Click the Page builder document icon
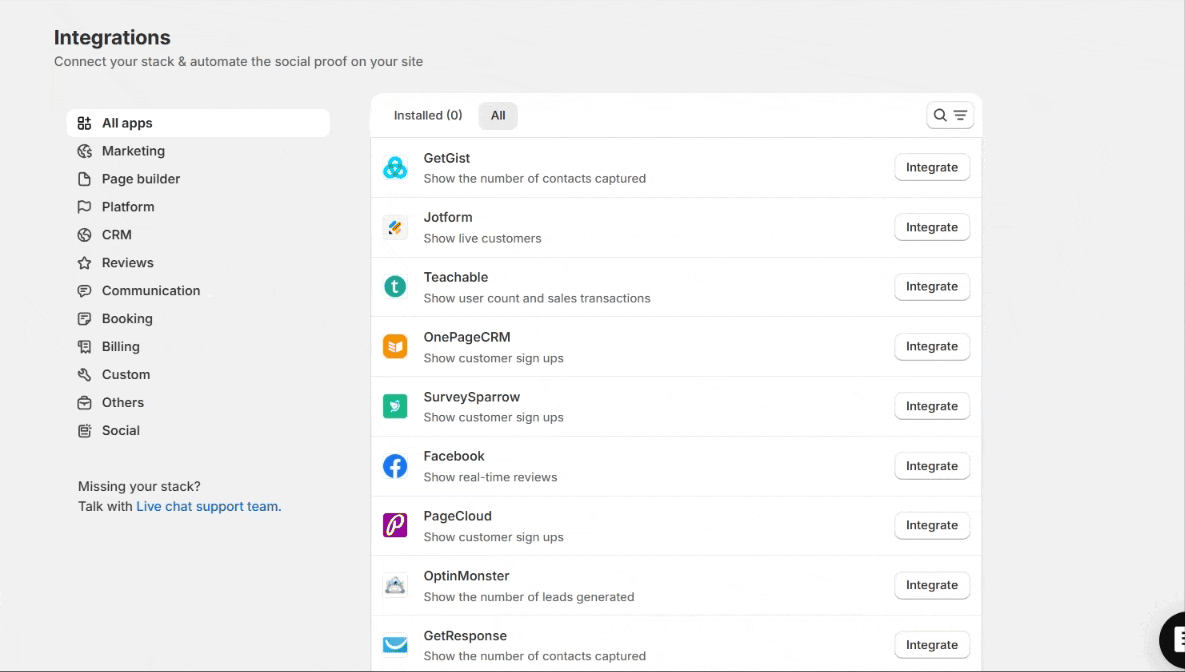Viewport: 1185px width, 672px height. (x=85, y=179)
